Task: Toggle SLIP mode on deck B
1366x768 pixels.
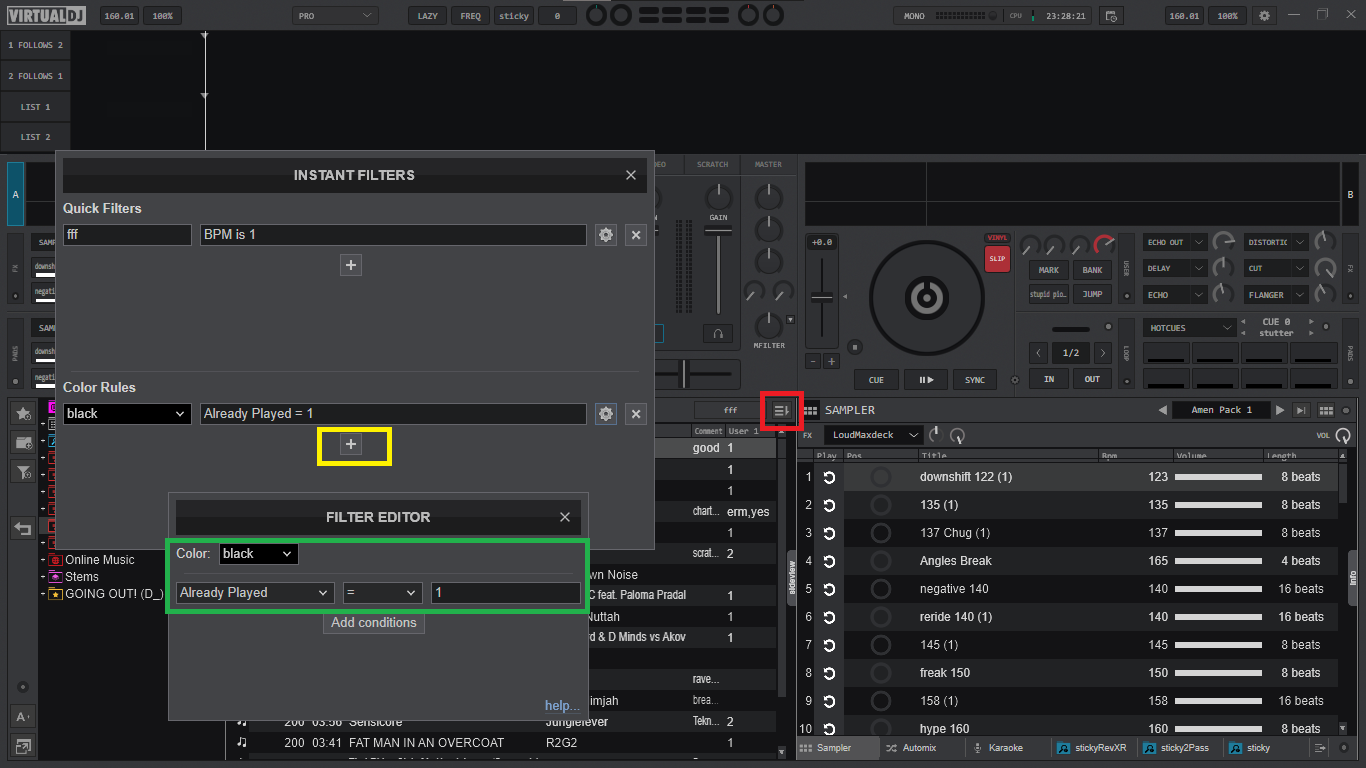Action: coord(997,258)
